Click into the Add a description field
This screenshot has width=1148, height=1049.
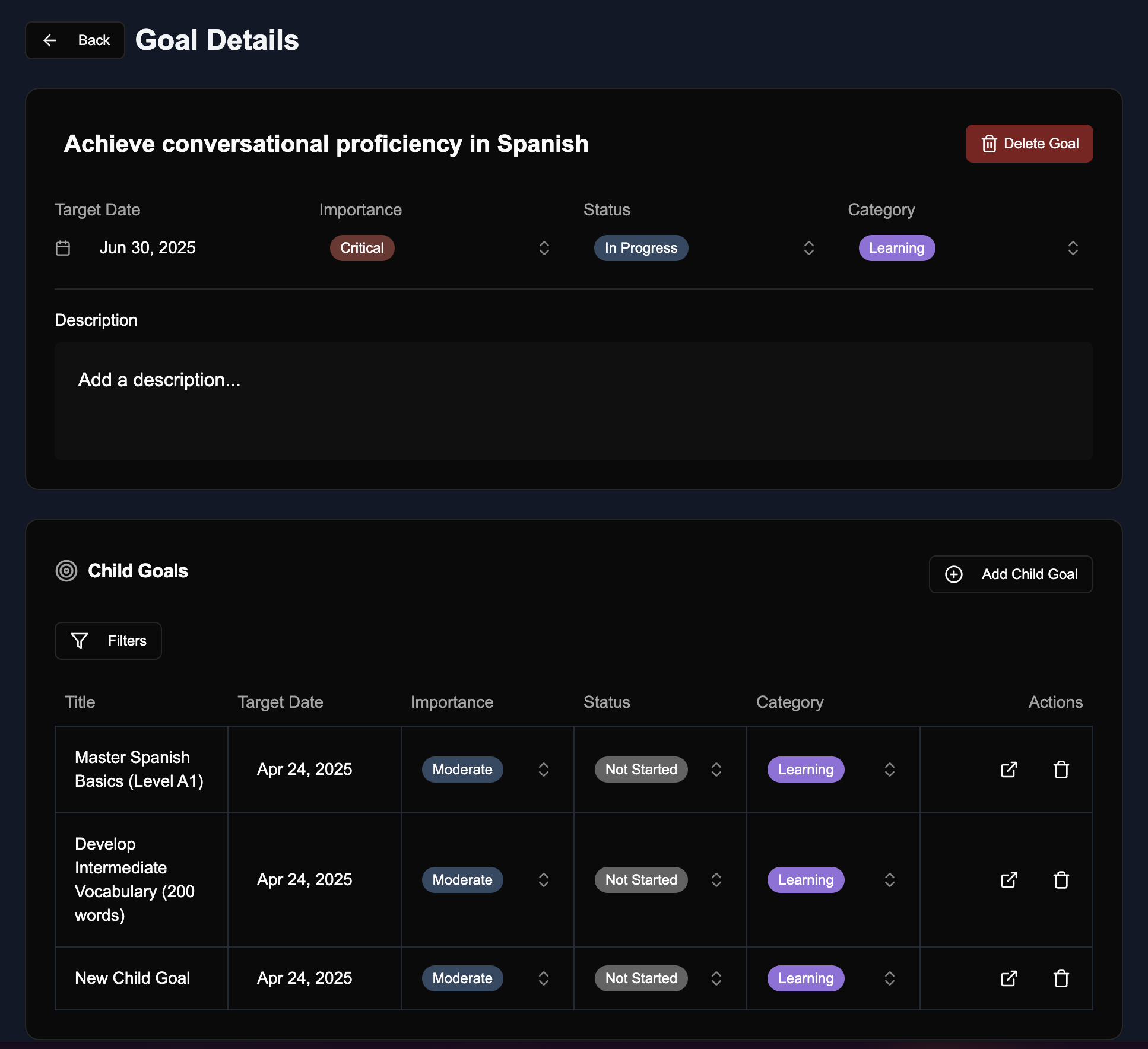573,400
